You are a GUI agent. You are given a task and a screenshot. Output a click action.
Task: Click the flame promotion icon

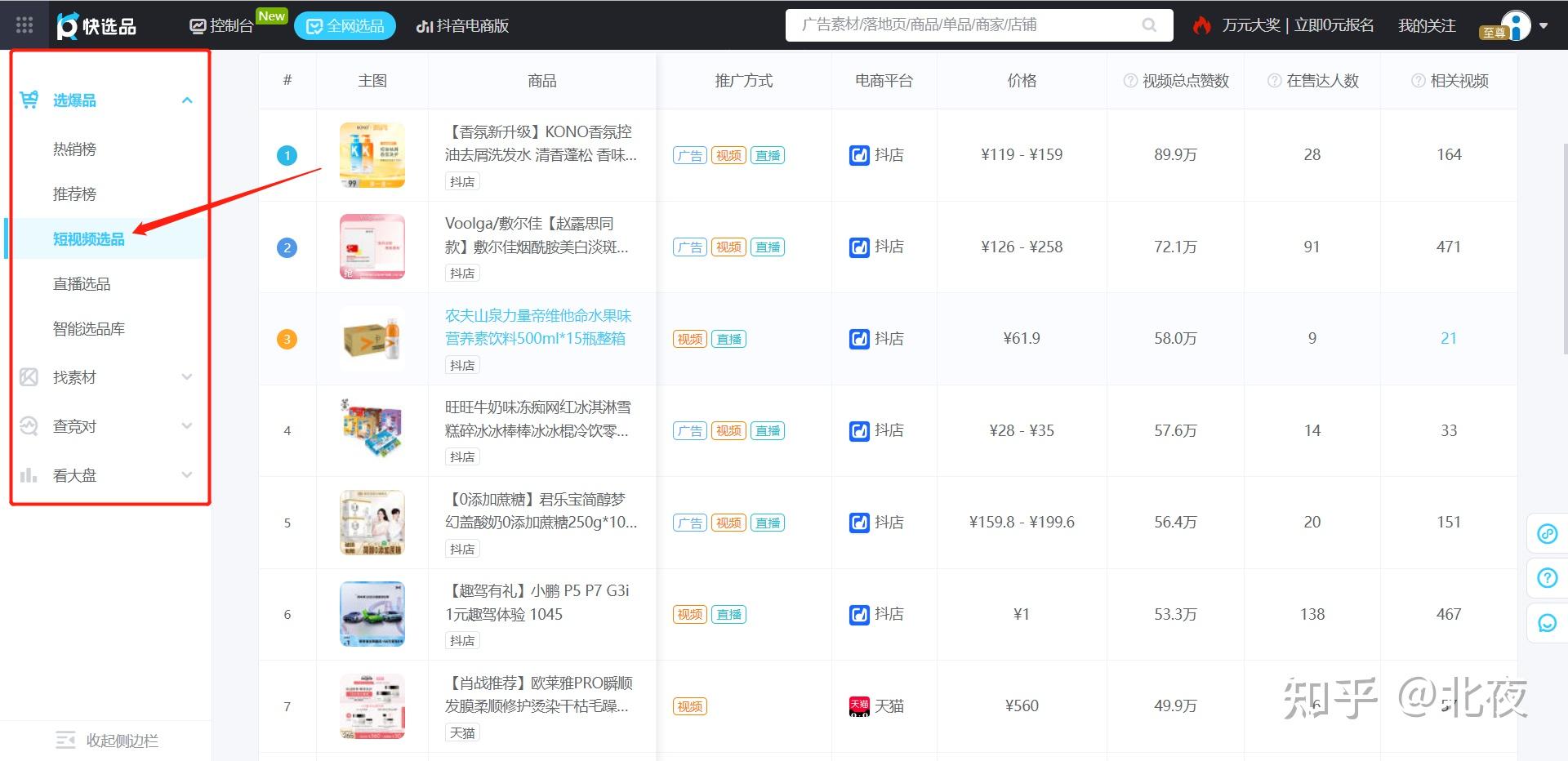click(1201, 25)
